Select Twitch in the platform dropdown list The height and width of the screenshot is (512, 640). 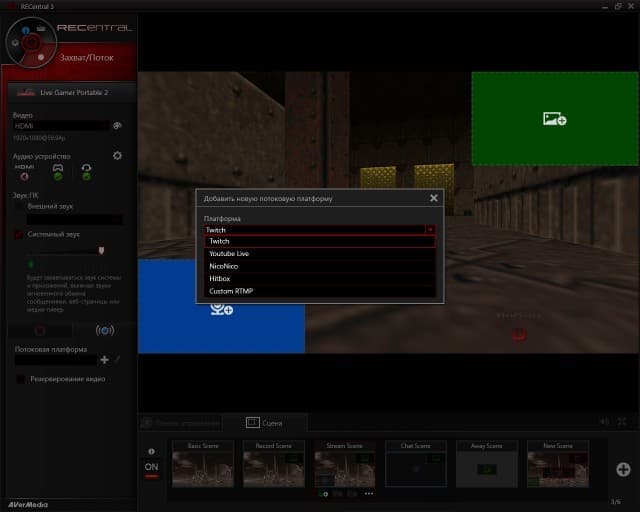[x=319, y=241]
